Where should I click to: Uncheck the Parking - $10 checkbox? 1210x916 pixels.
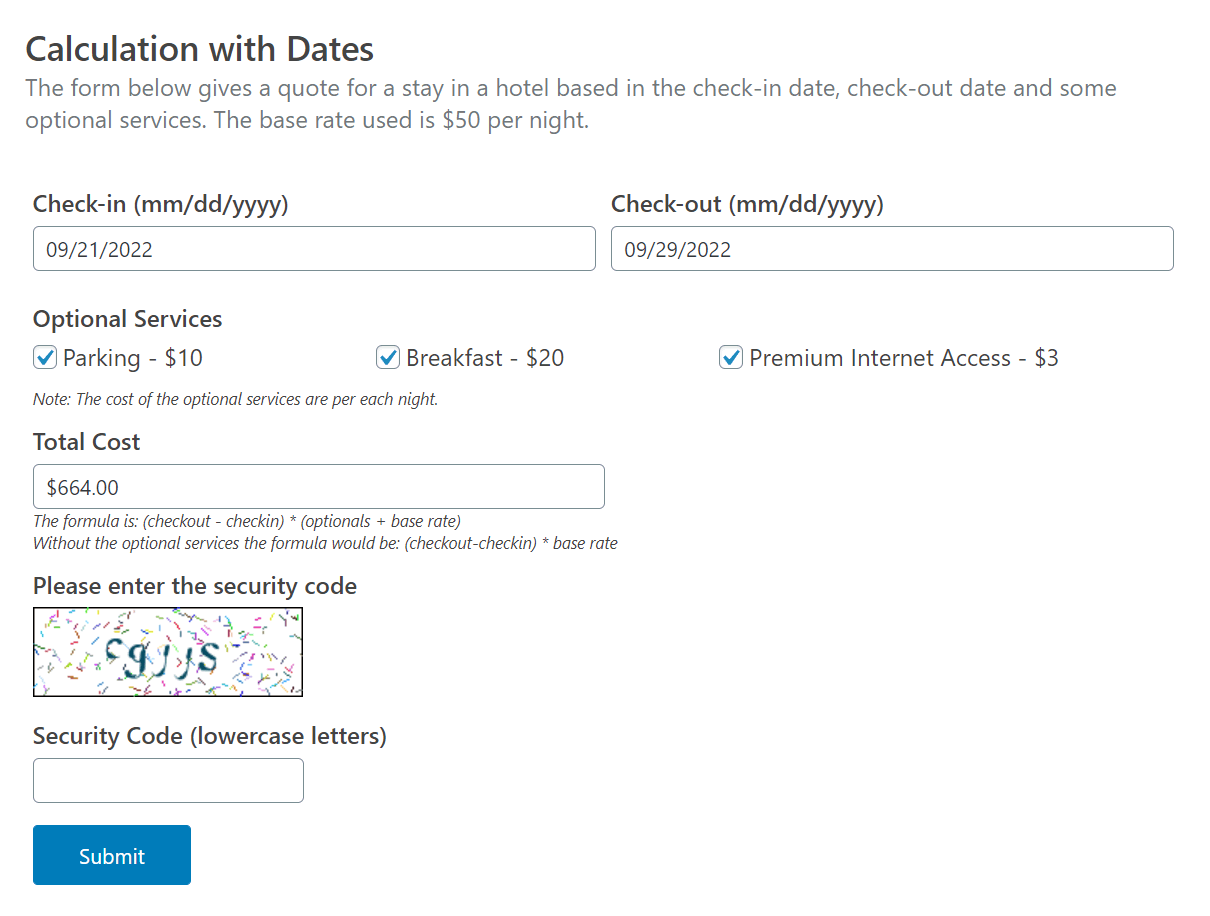click(x=45, y=358)
